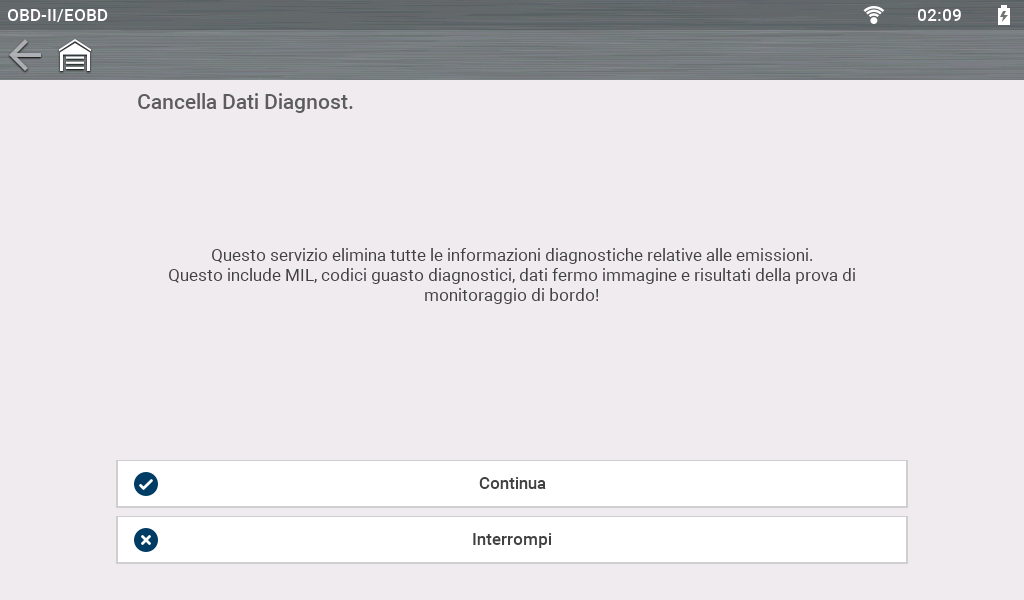Click the OBD-II/EOBD title label
The image size is (1024, 600).
[x=58, y=15]
